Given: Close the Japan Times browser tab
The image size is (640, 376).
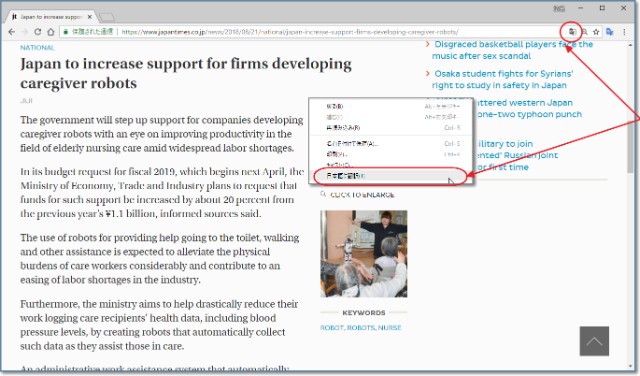Looking at the screenshot, I should tap(90, 17).
